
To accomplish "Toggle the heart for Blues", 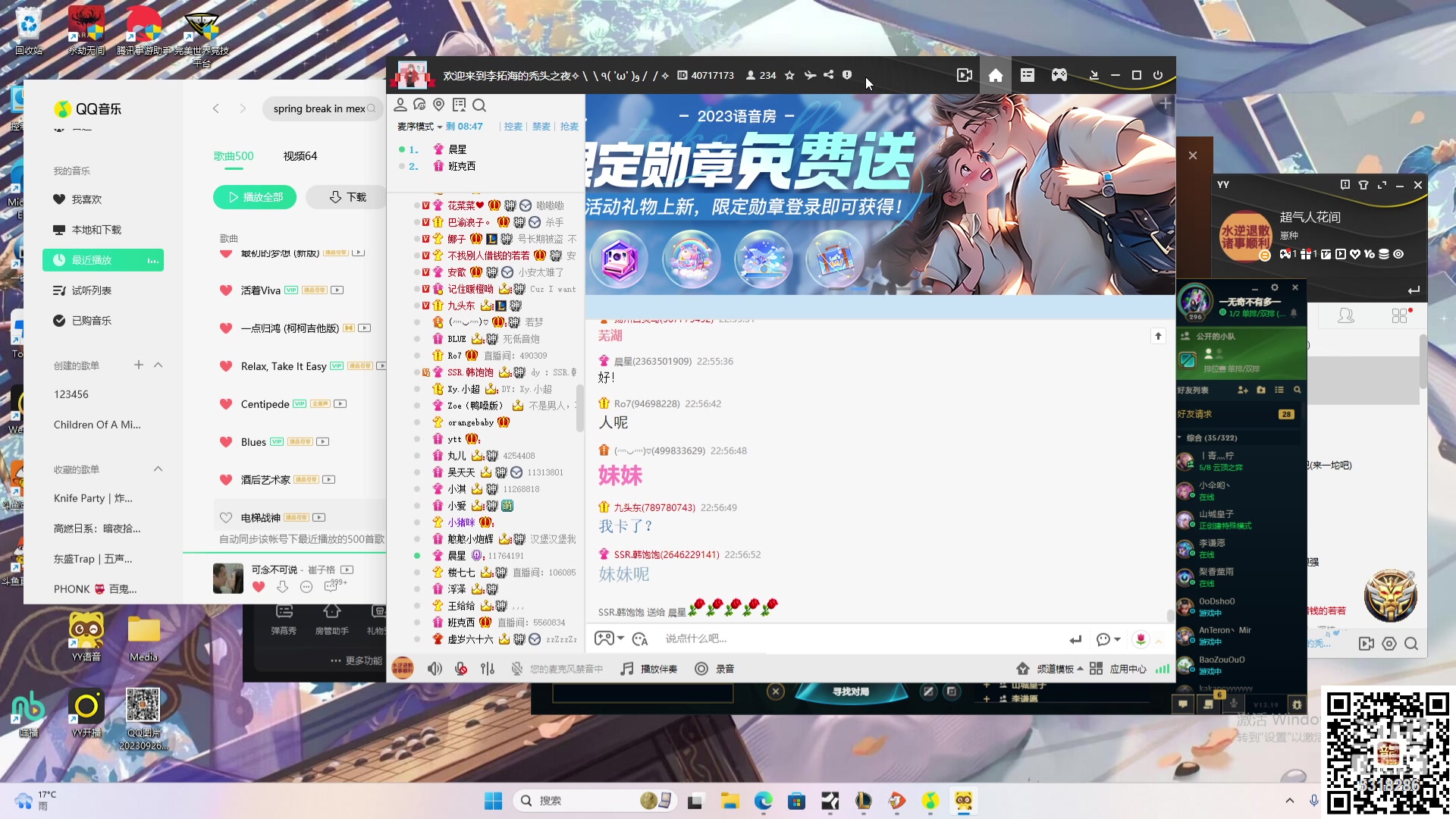I will point(225,442).
